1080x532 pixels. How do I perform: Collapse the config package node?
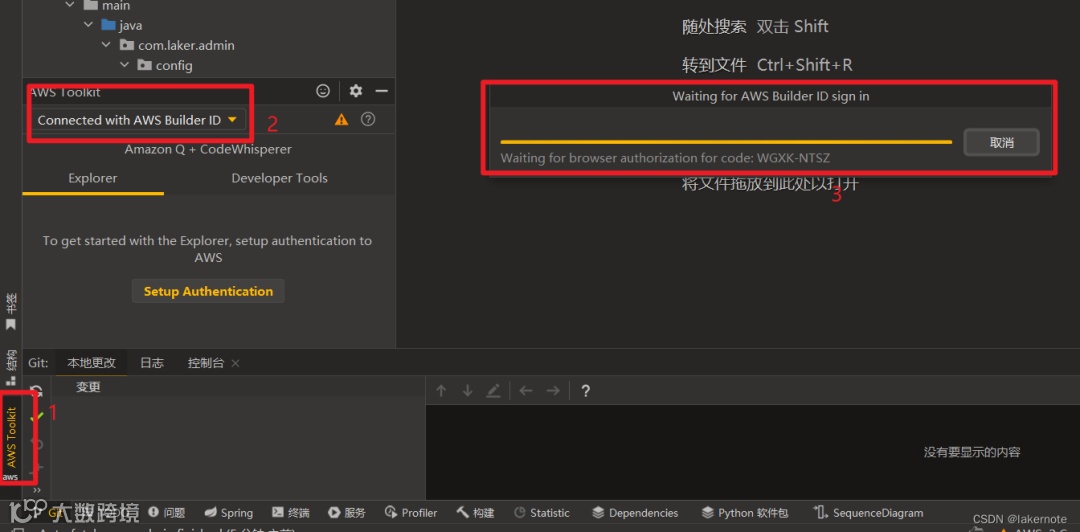(x=124, y=65)
